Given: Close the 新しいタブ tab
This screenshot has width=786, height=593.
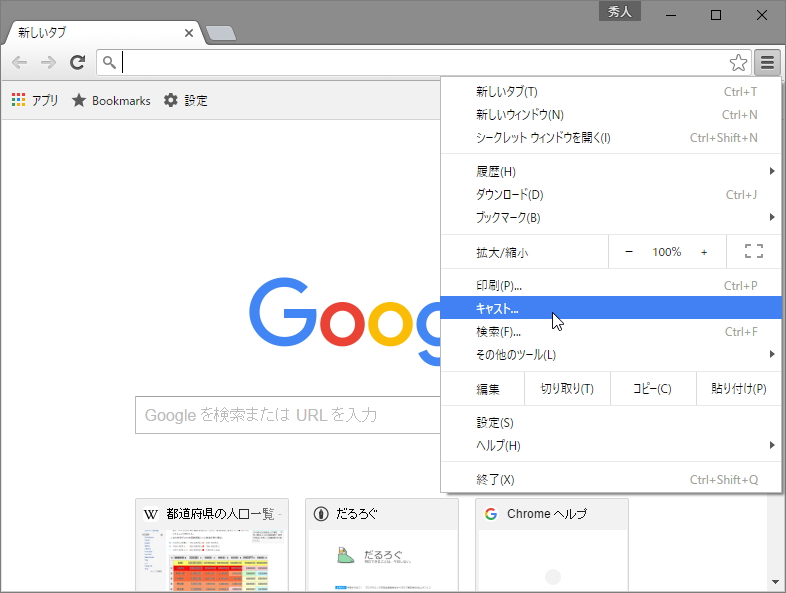Looking at the screenshot, I should pos(189,33).
